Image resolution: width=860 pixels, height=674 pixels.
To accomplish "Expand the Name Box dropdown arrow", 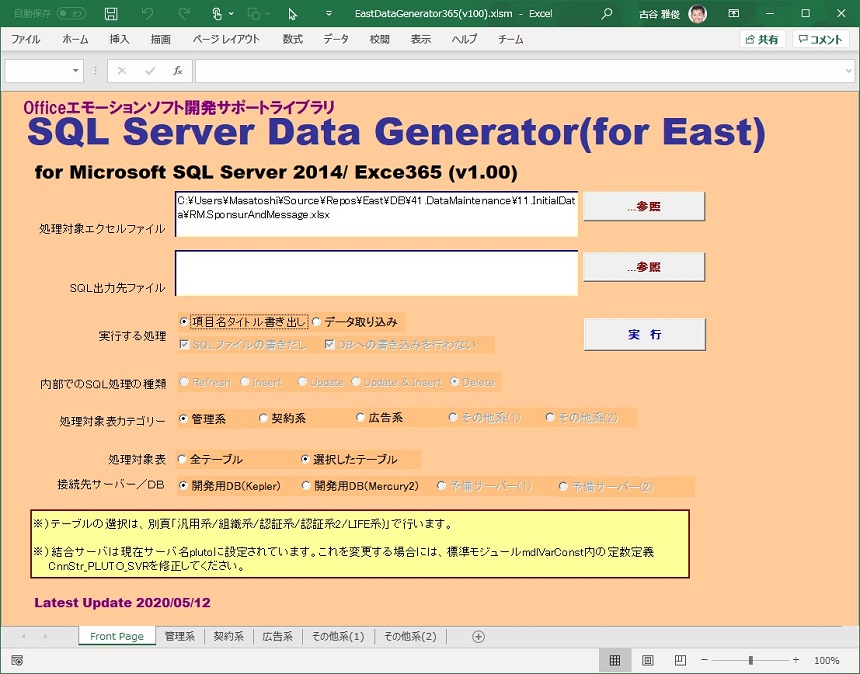I will point(76,71).
